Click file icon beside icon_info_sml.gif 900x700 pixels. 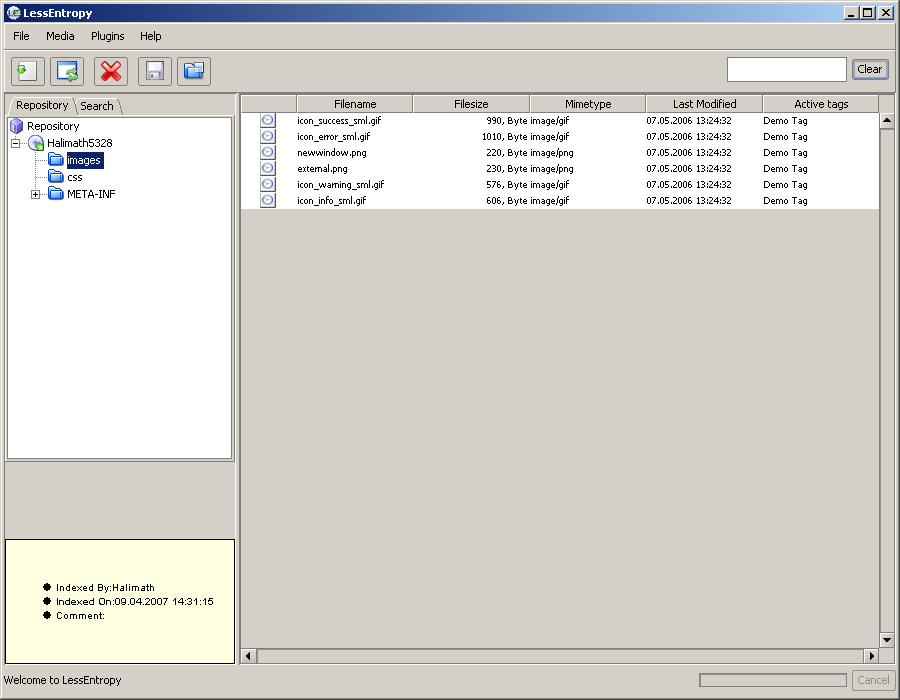[267, 200]
